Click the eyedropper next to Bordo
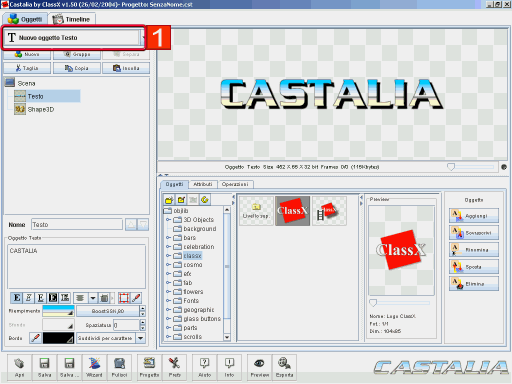The width and height of the screenshot is (512, 384). click(35, 338)
